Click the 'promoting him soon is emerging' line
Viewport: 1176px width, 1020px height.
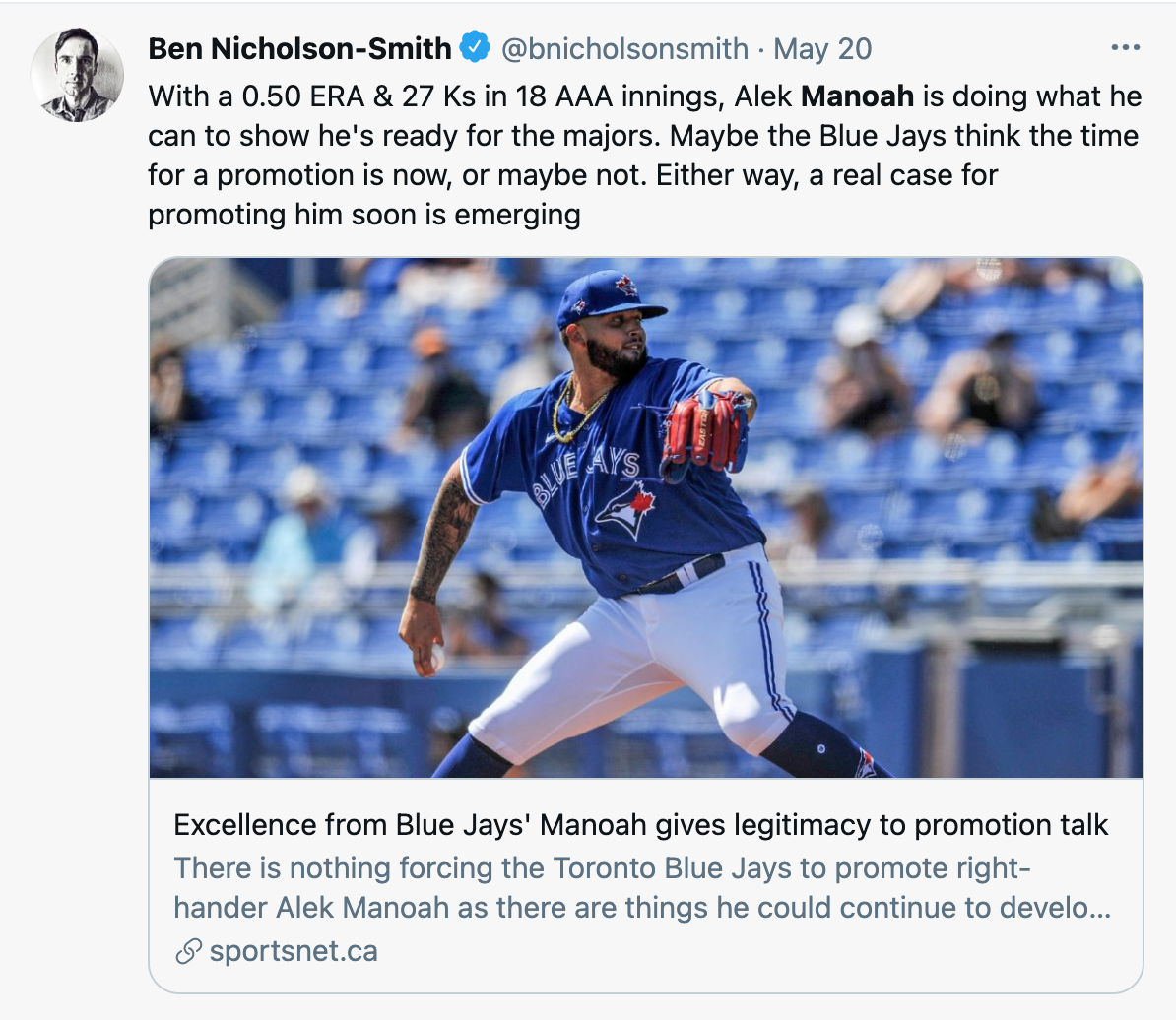363,215
